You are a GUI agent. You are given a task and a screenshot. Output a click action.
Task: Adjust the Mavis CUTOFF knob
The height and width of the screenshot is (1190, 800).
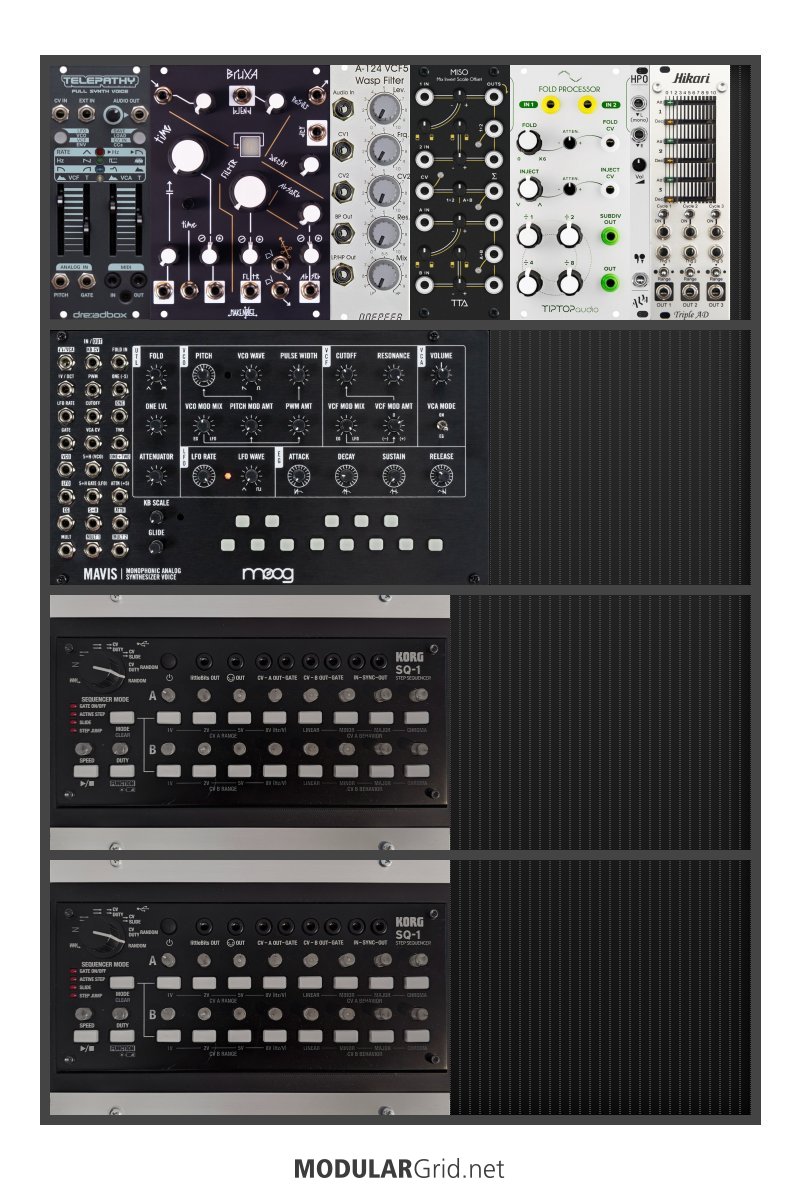pos(346,375)
